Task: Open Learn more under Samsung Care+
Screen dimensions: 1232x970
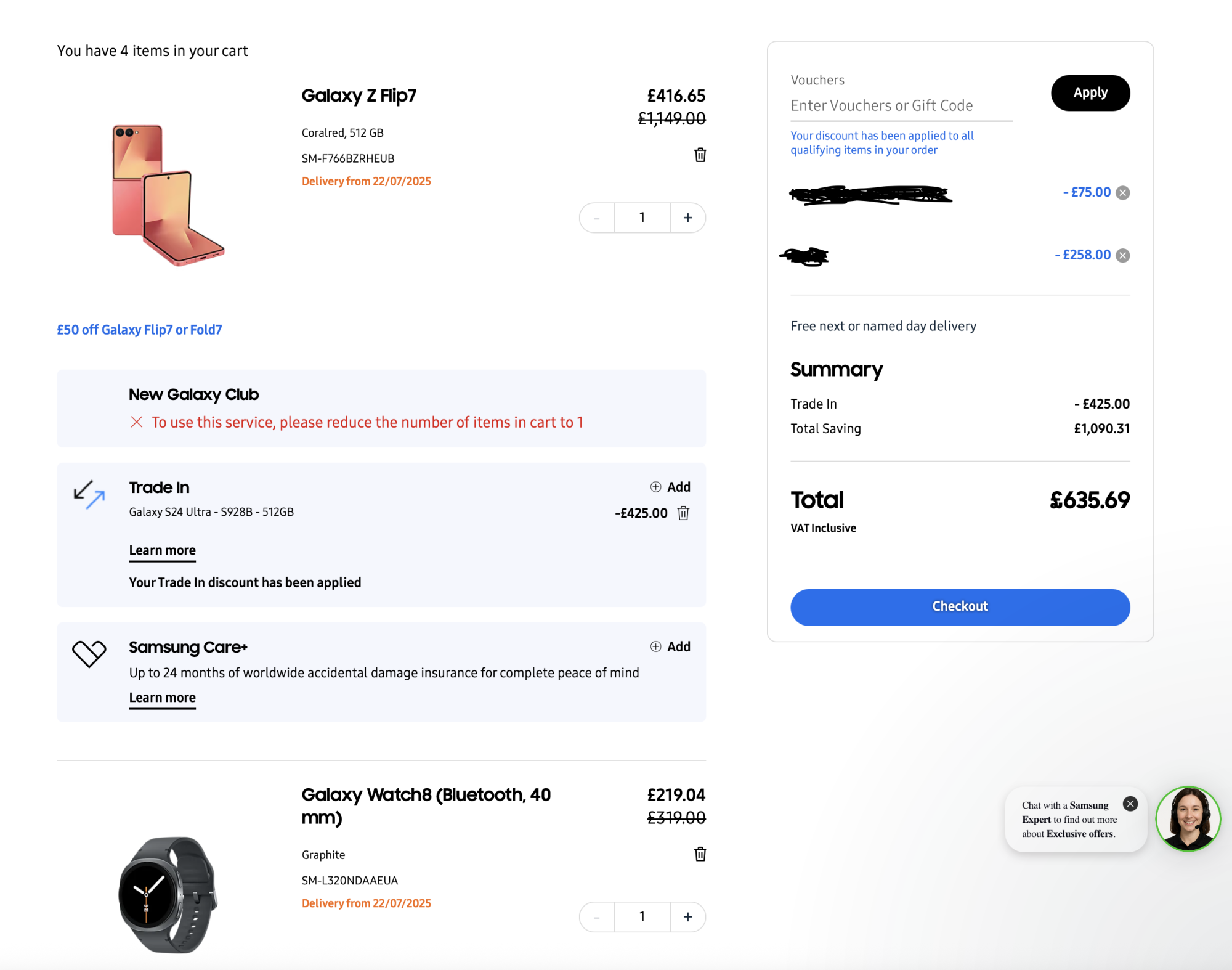Action: (162, 698)
